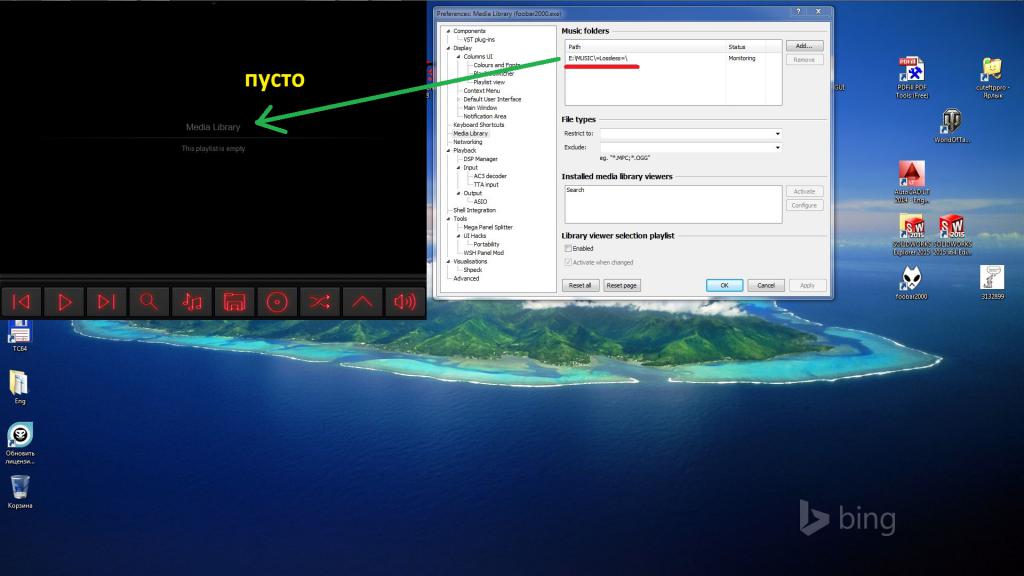1024x576 pixels.
Task: Click the speaker volume icon
Action: click(x=404, y=302)
